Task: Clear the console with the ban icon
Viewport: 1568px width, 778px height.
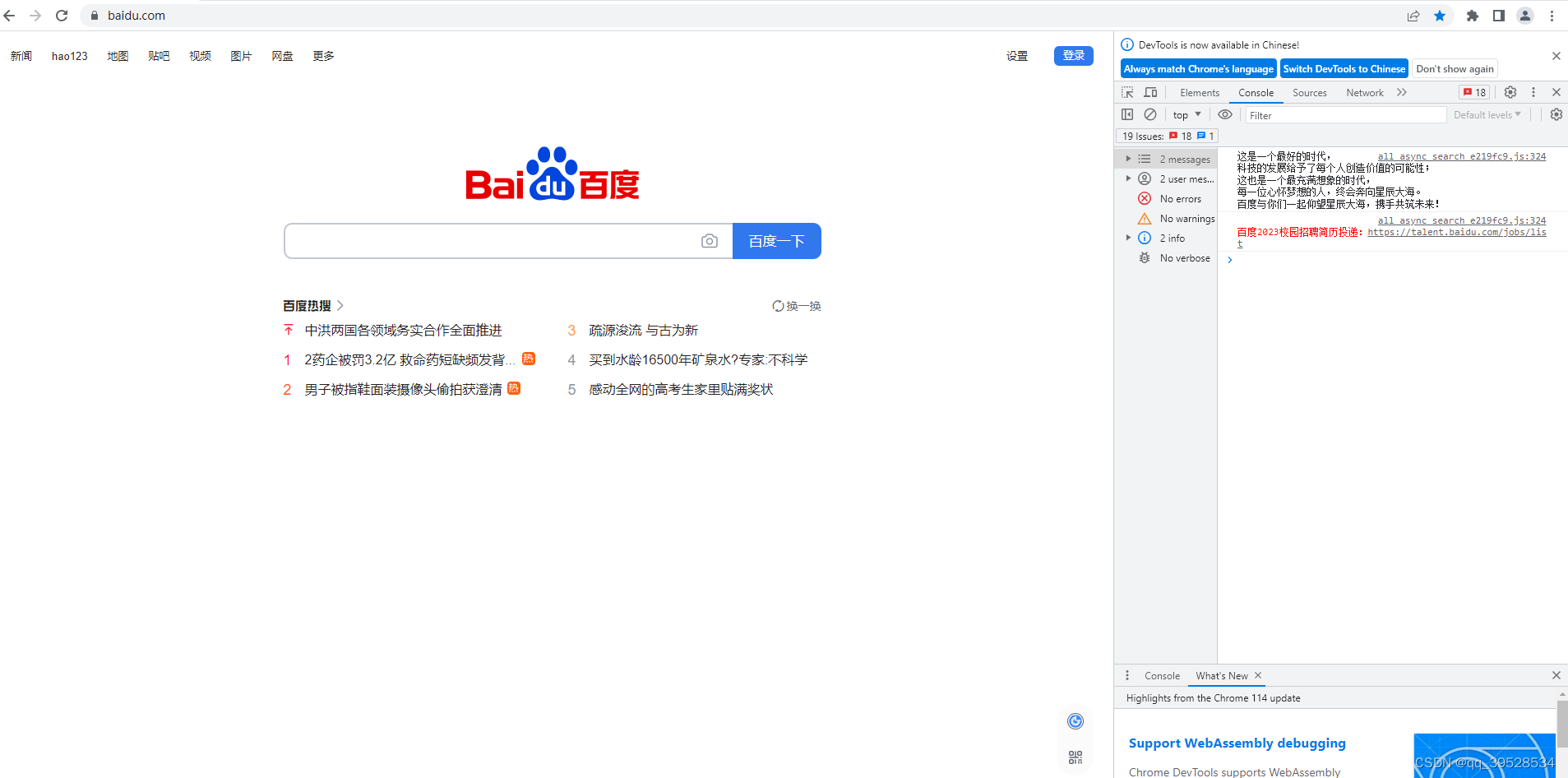Action: tap(1150, 114)
